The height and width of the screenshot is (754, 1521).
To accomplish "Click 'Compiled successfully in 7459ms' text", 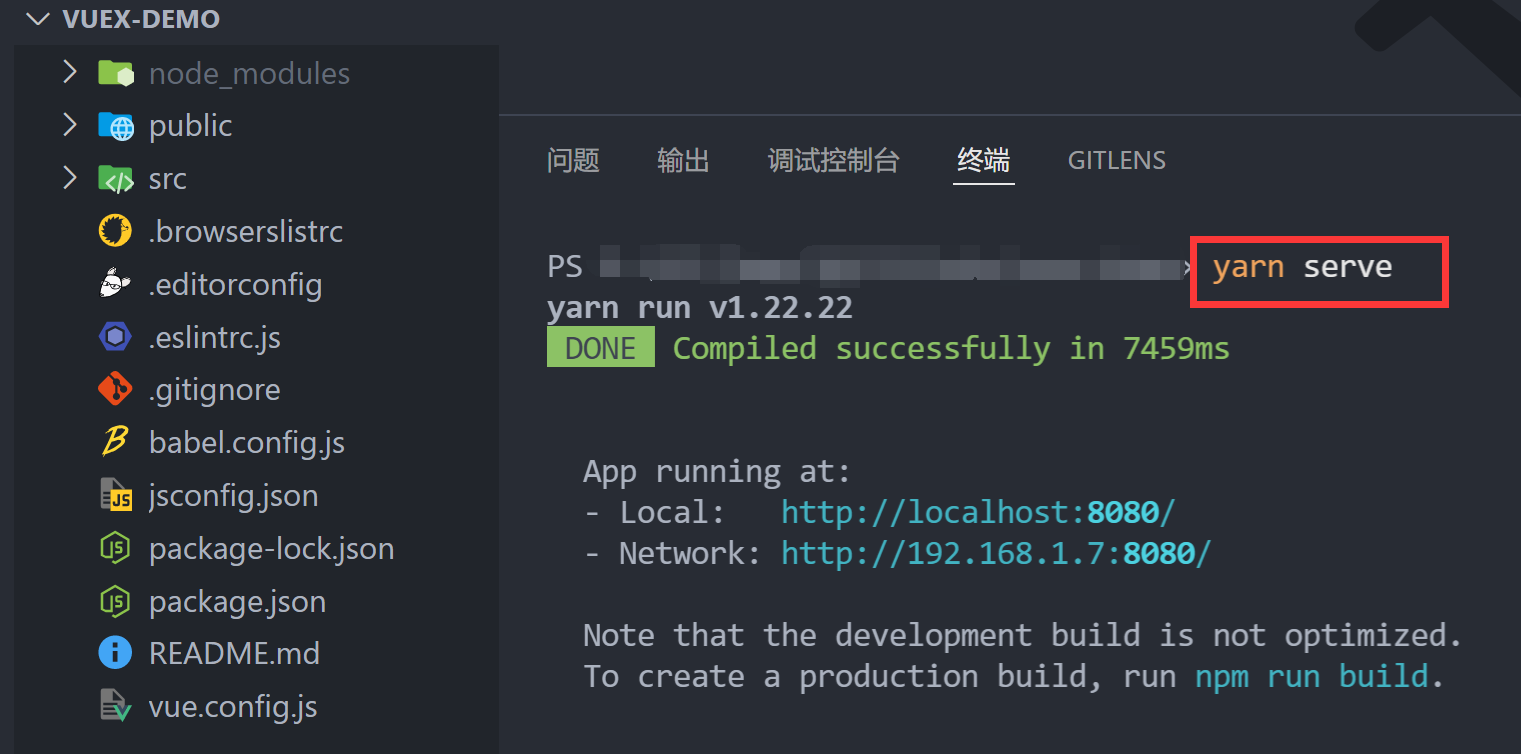I will click(951, 348).
